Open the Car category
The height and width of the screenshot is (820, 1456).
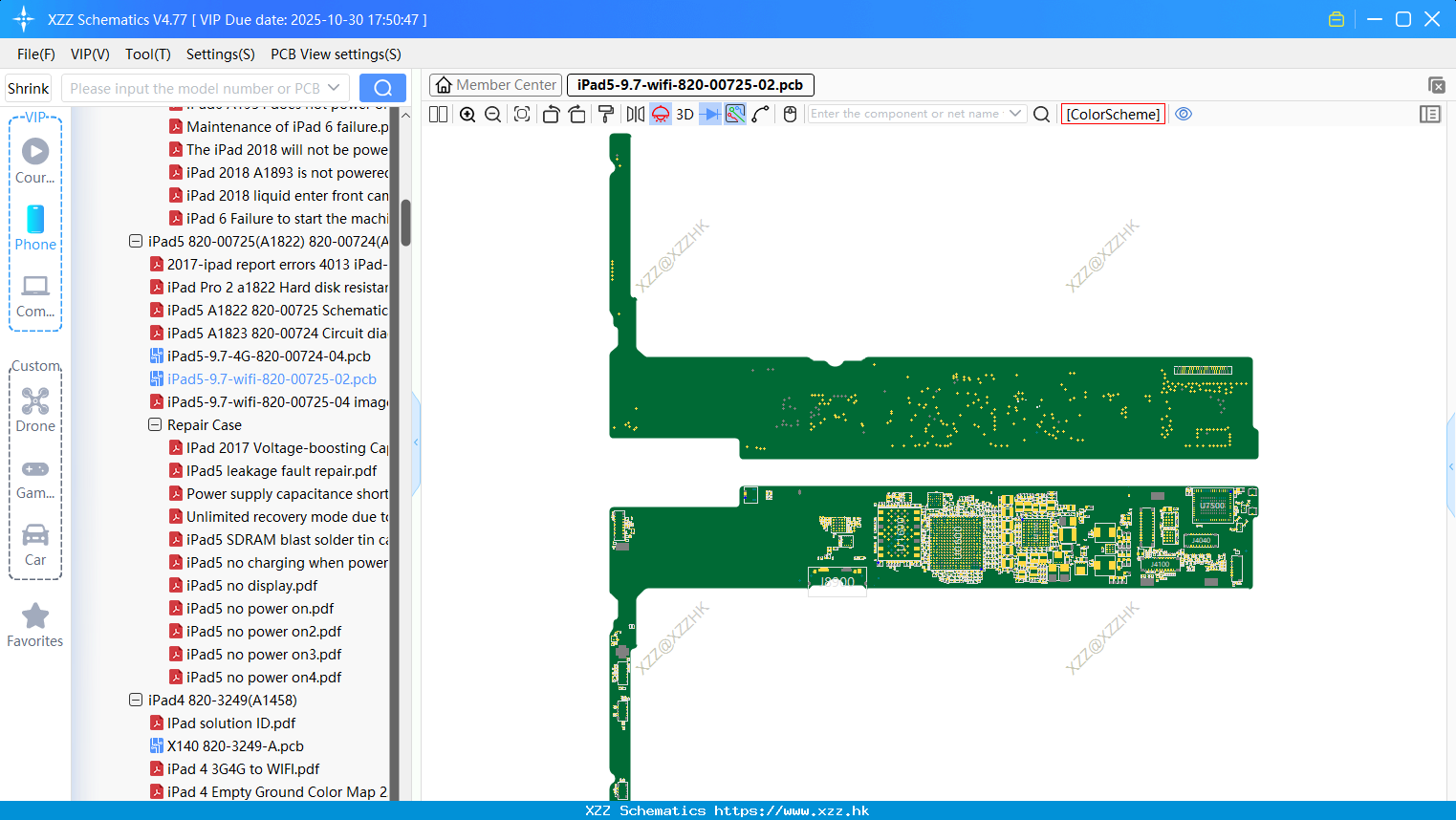(x=35, y=544)
